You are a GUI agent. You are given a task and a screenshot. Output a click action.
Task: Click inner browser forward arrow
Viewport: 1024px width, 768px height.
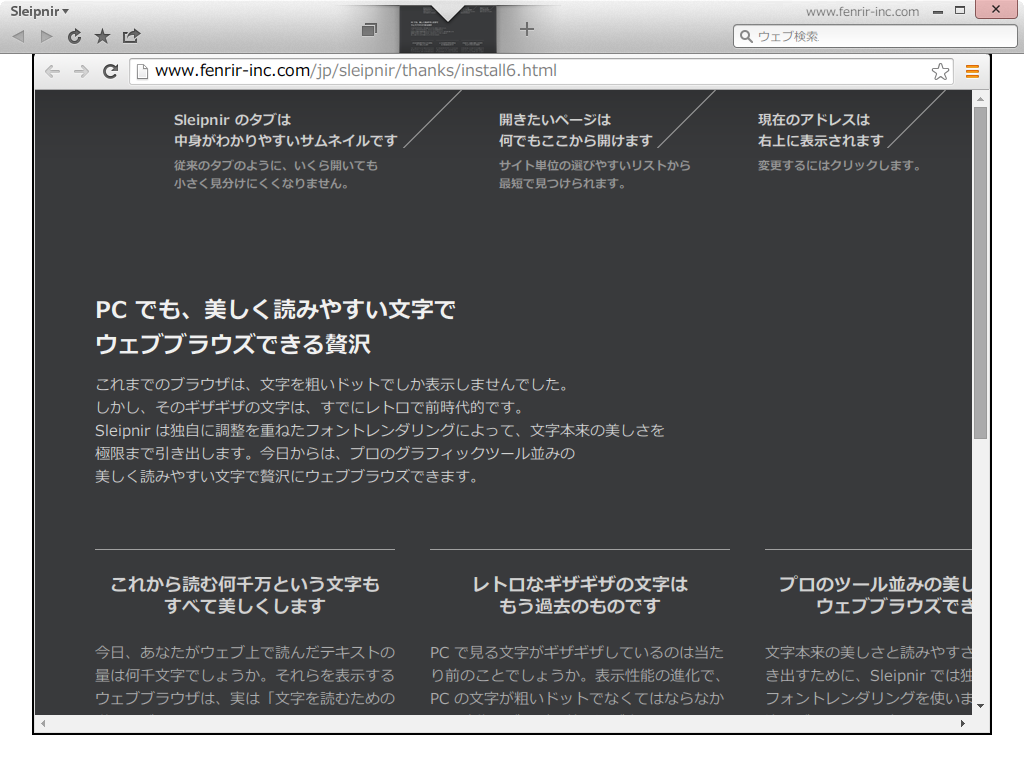click(x=81, y=71)
